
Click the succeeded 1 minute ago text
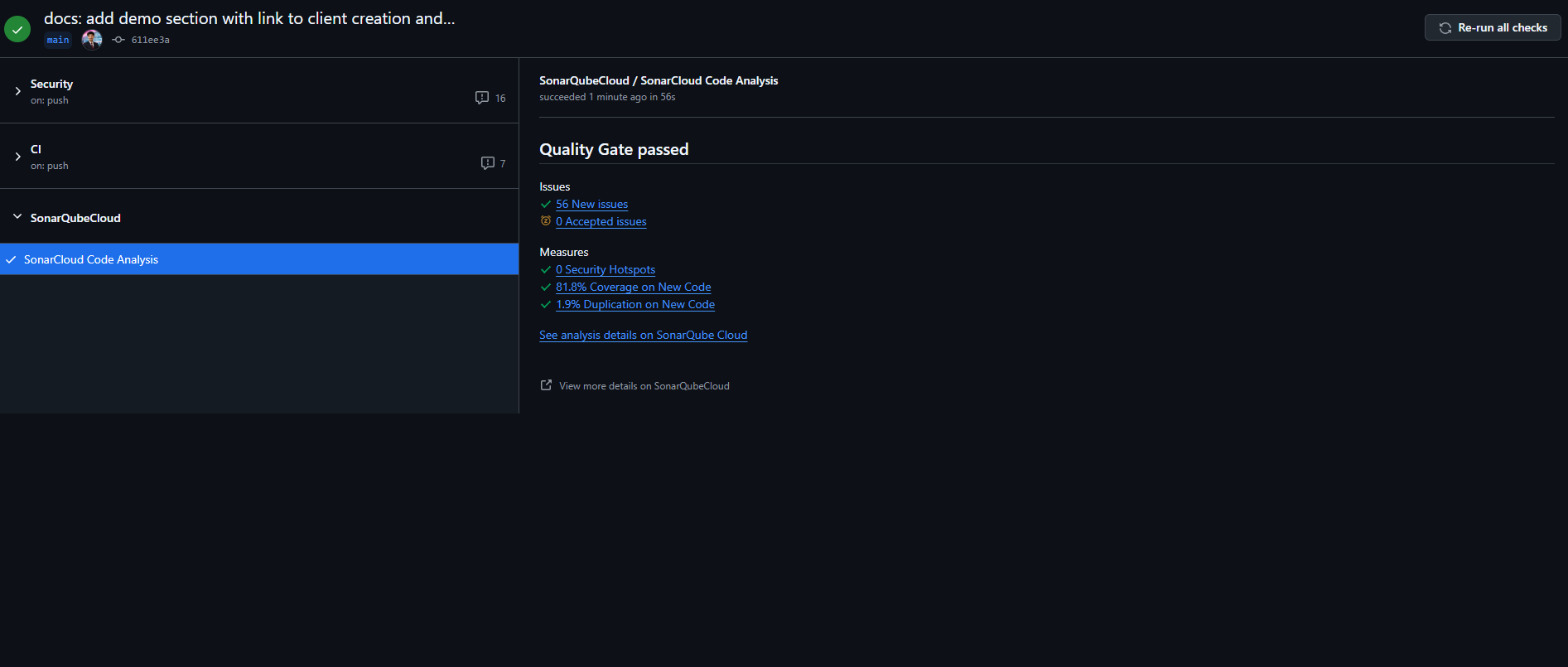pyautogui.click(x=607, y=97)
